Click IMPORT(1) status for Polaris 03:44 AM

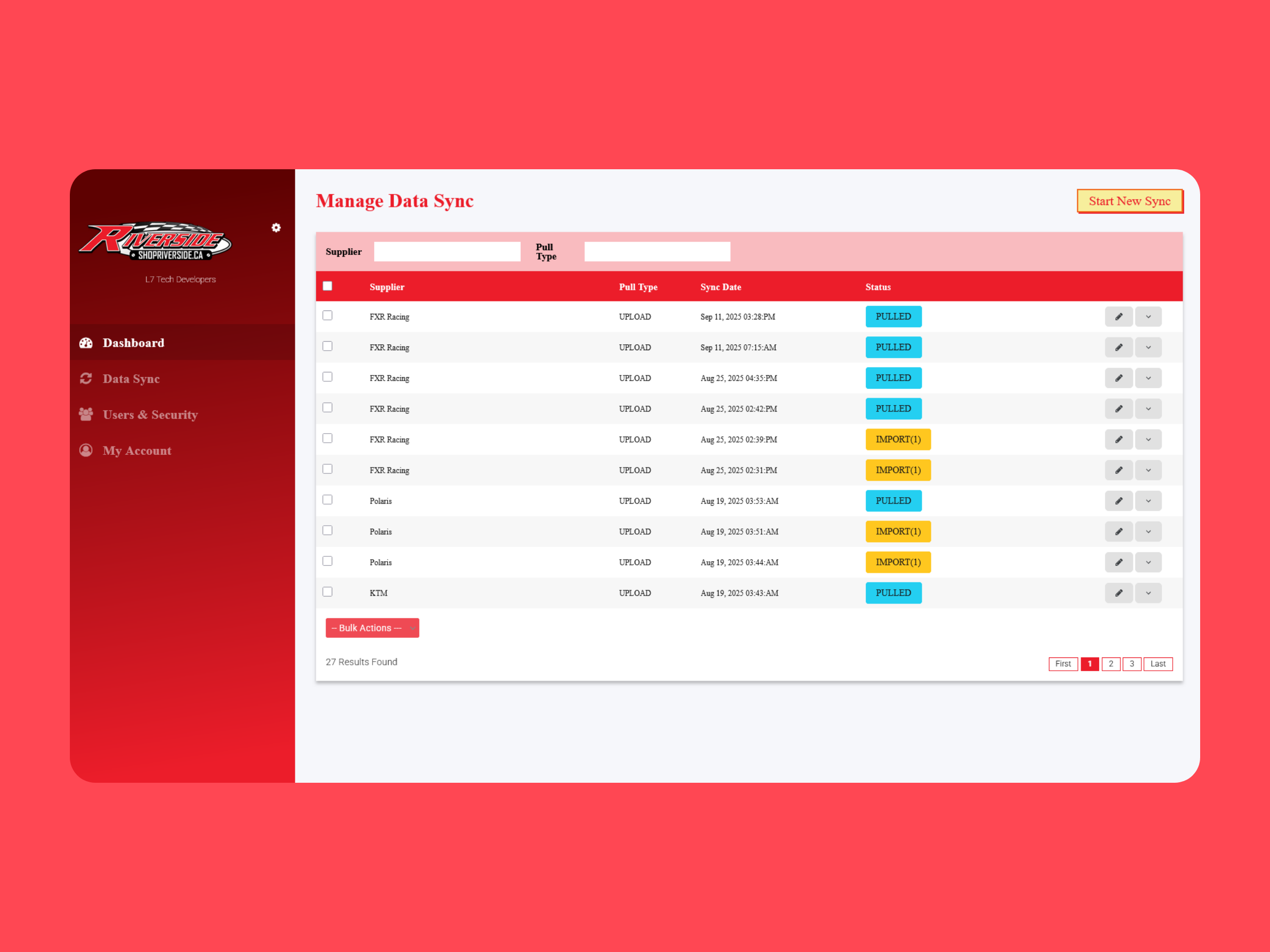(898, 562)
